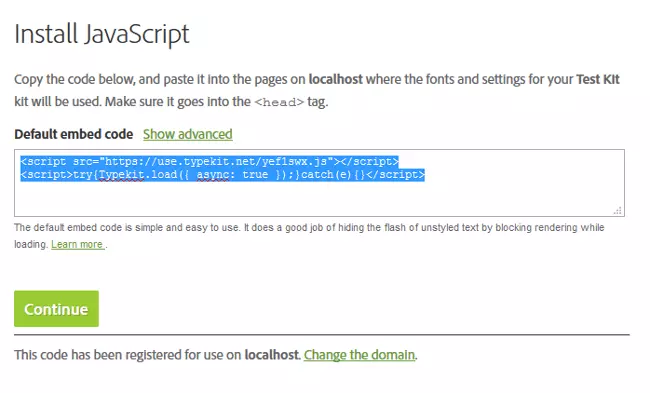Viewport: 650px width, 393px height.
Task: Click the Typekit.load code line
Action: point(223,175)
